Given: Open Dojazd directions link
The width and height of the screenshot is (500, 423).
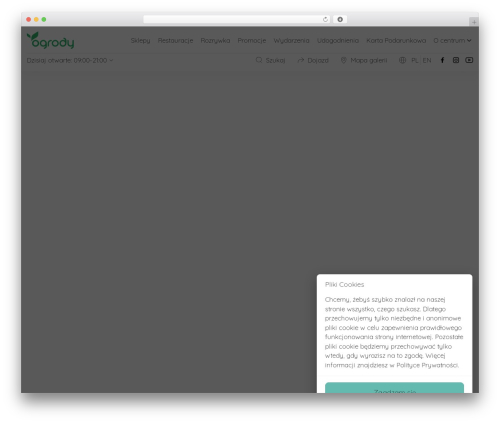Looking at the screenshot, I should (x=318, y=60).
